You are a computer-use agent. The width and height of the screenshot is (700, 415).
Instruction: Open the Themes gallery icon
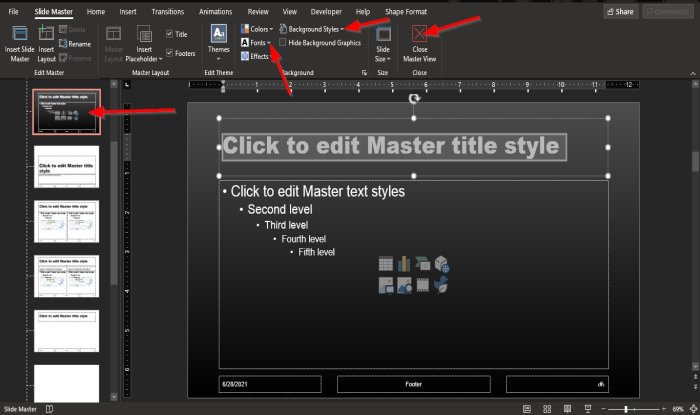(x=218, y=33)
